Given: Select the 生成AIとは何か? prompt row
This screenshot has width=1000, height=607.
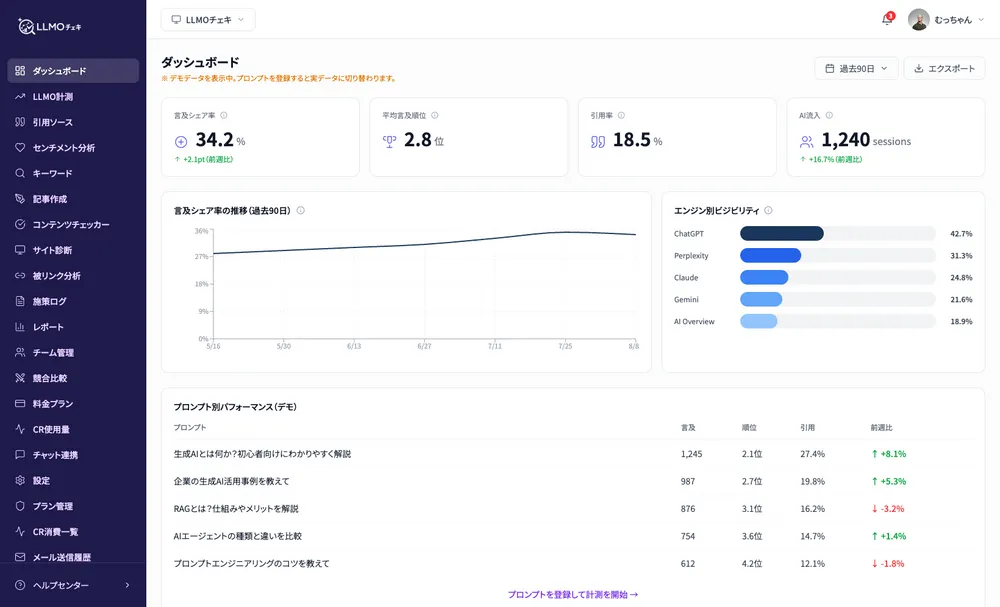Looking at the screenshot, I should (573, 454).
